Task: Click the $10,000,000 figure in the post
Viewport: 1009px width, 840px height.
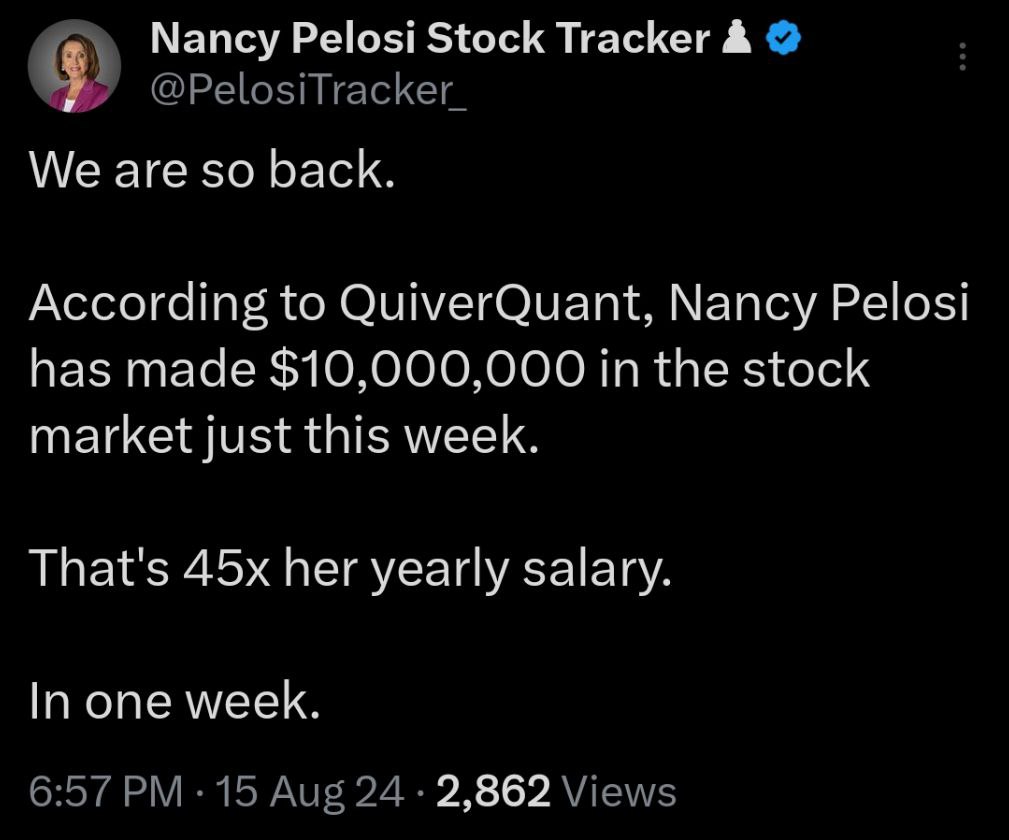Action: pyautogui.click(x=427, y=369)
